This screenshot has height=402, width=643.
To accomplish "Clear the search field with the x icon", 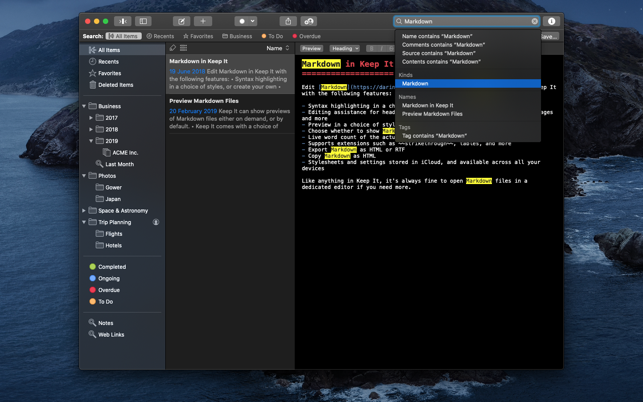I will coord(535,21).
